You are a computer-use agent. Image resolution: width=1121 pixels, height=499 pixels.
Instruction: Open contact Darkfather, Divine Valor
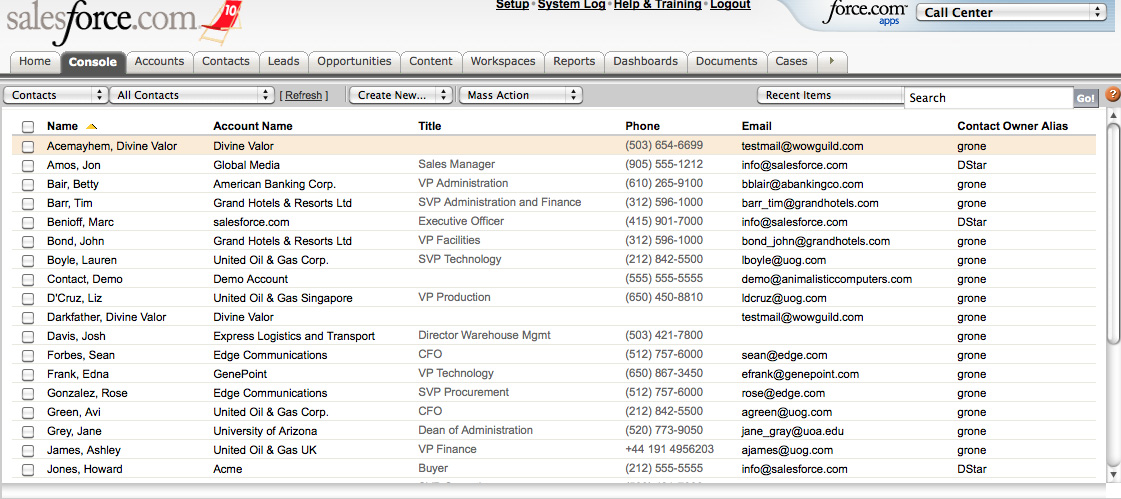point(107,317)
